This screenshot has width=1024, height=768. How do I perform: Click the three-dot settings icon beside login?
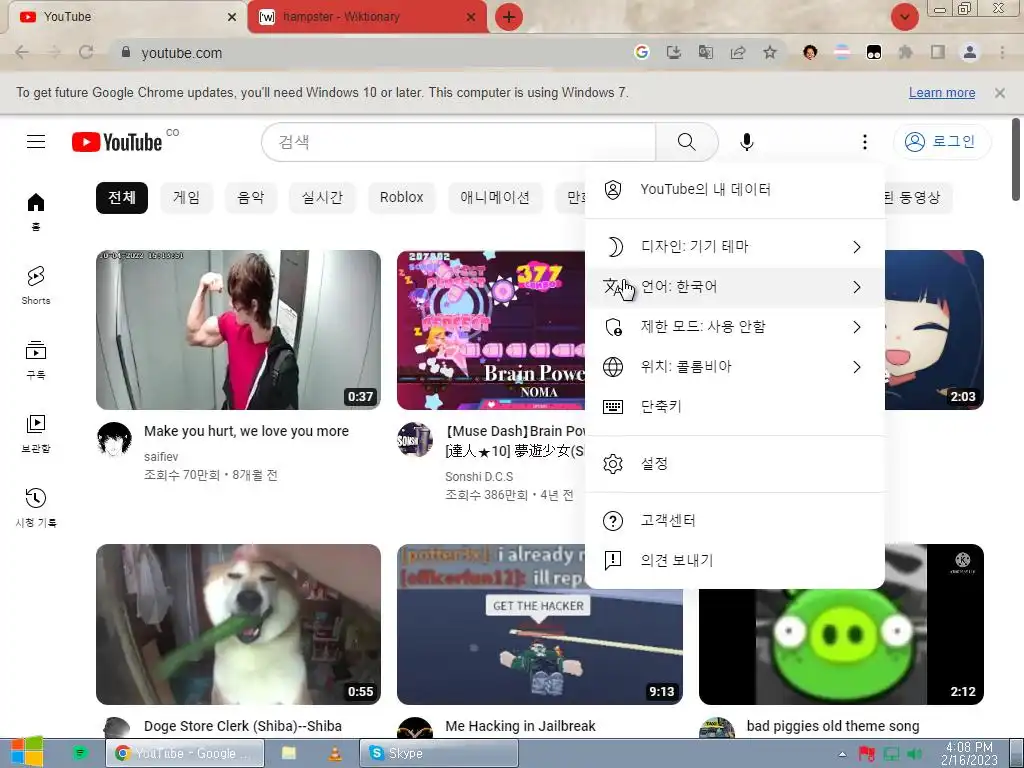click(x=865, y=142)
